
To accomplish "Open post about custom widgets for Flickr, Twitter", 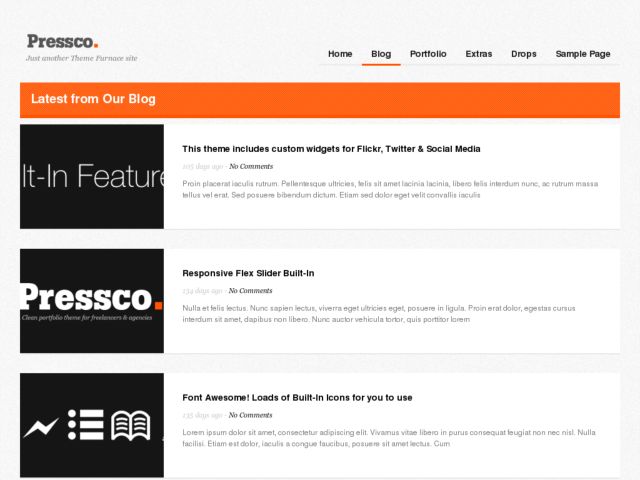I will coord(331,149).
